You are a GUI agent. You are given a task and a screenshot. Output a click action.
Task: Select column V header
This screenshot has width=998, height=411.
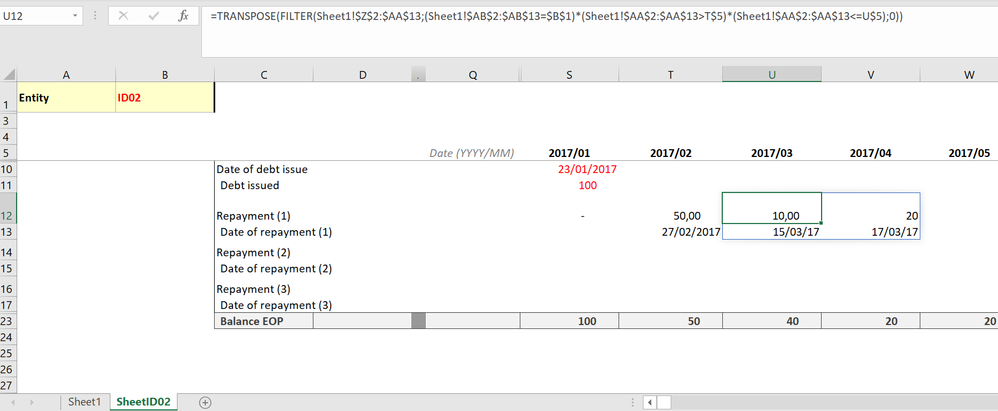(871, 75)
